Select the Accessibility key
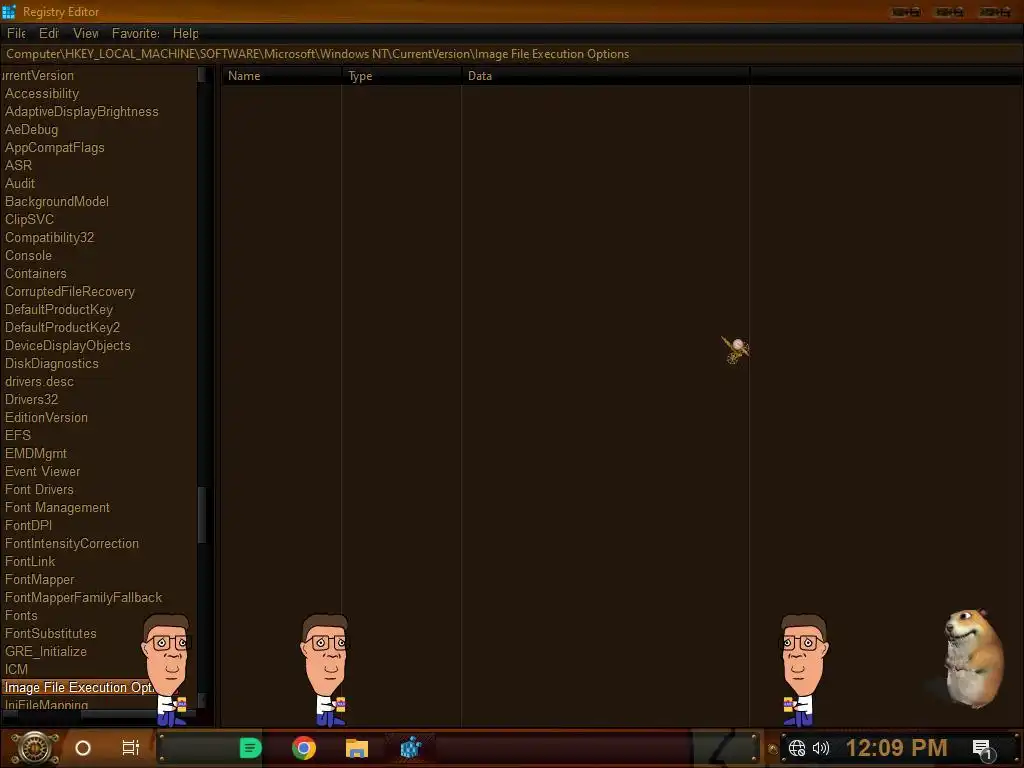This screenshot has width=1024, height=768. [42, 93]
